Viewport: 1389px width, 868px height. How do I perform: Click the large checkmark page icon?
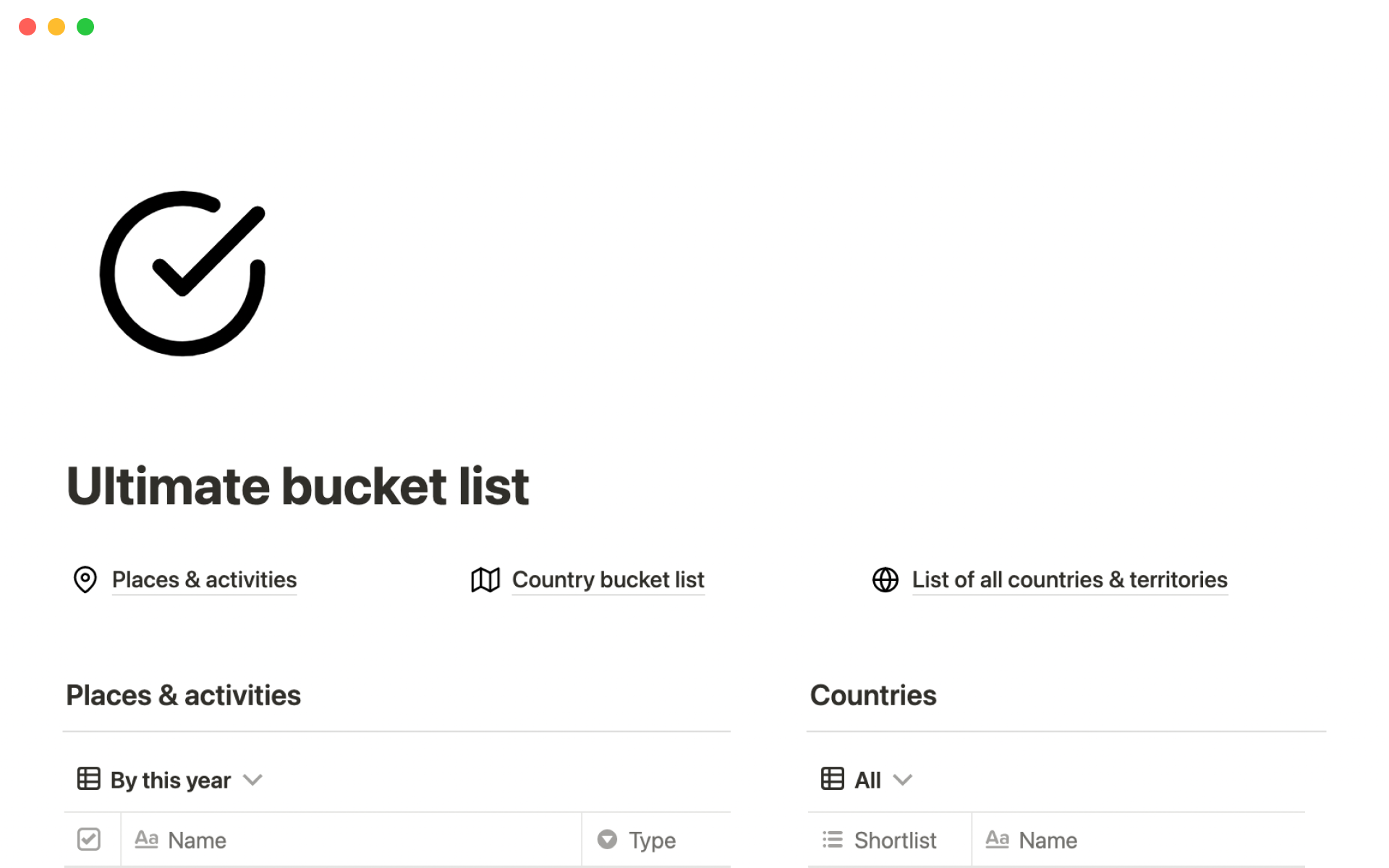click(x=182, y=273)
